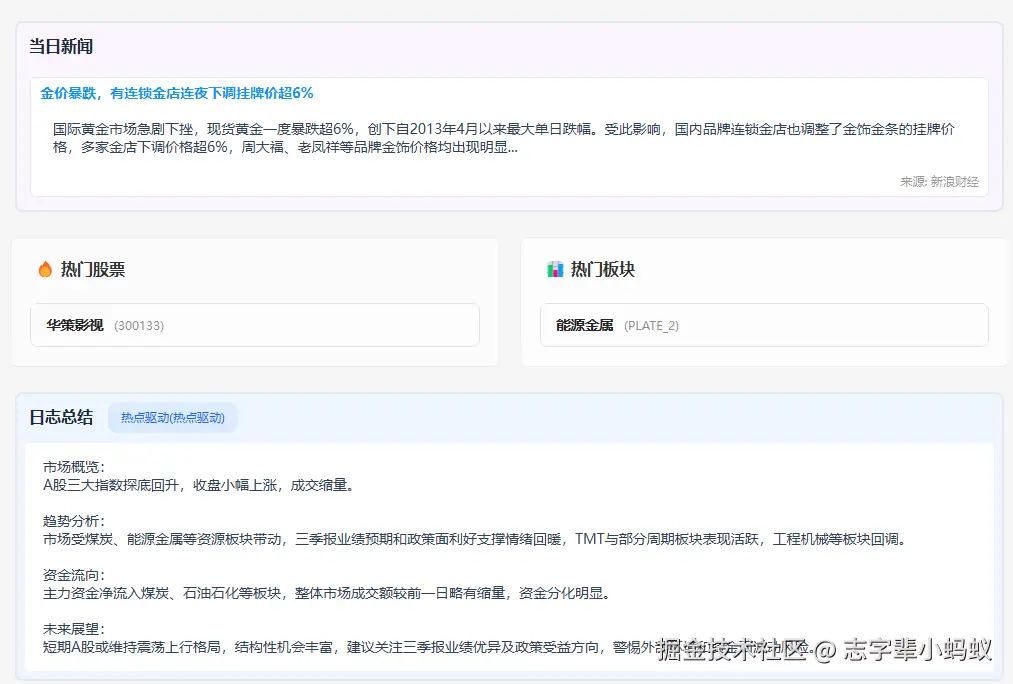The height and width of the screenshot is (684, 1013).
Task: Click the PLATE_2 sector code
Action: [651, 326]
